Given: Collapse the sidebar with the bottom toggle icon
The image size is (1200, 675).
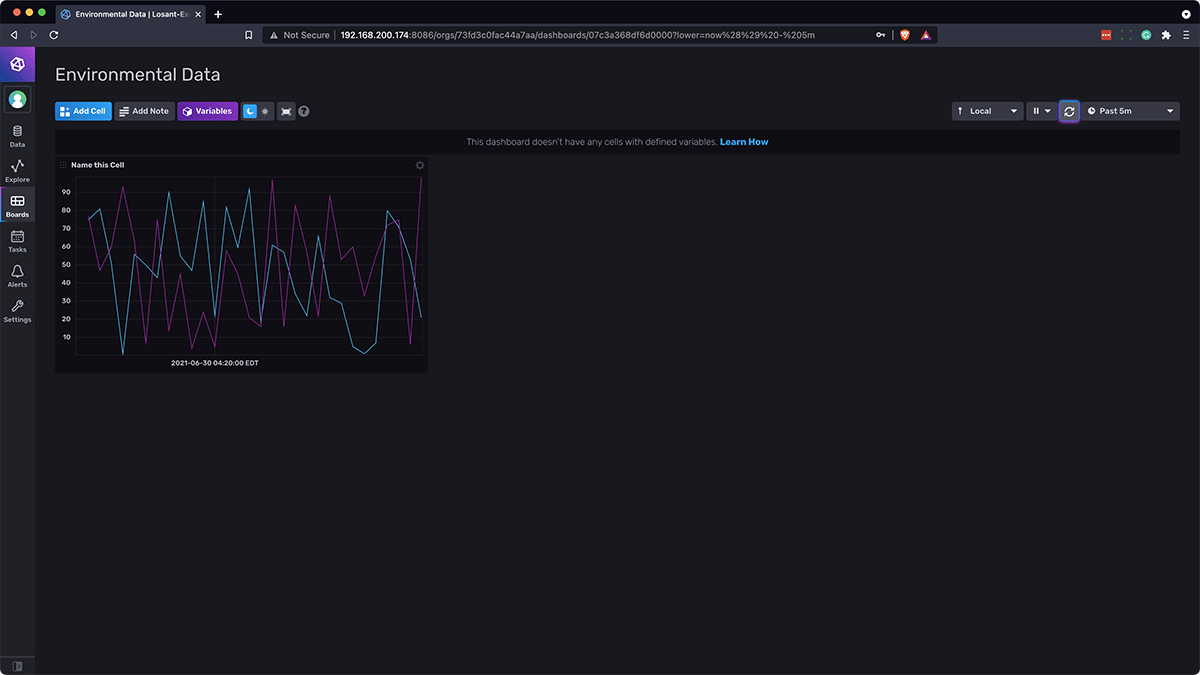Looking at the screenshot, I should [x=17, y=665].
